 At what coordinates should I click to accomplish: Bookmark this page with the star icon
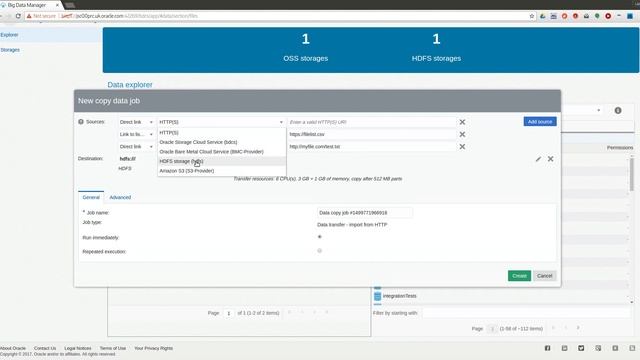tap(532, 16)
